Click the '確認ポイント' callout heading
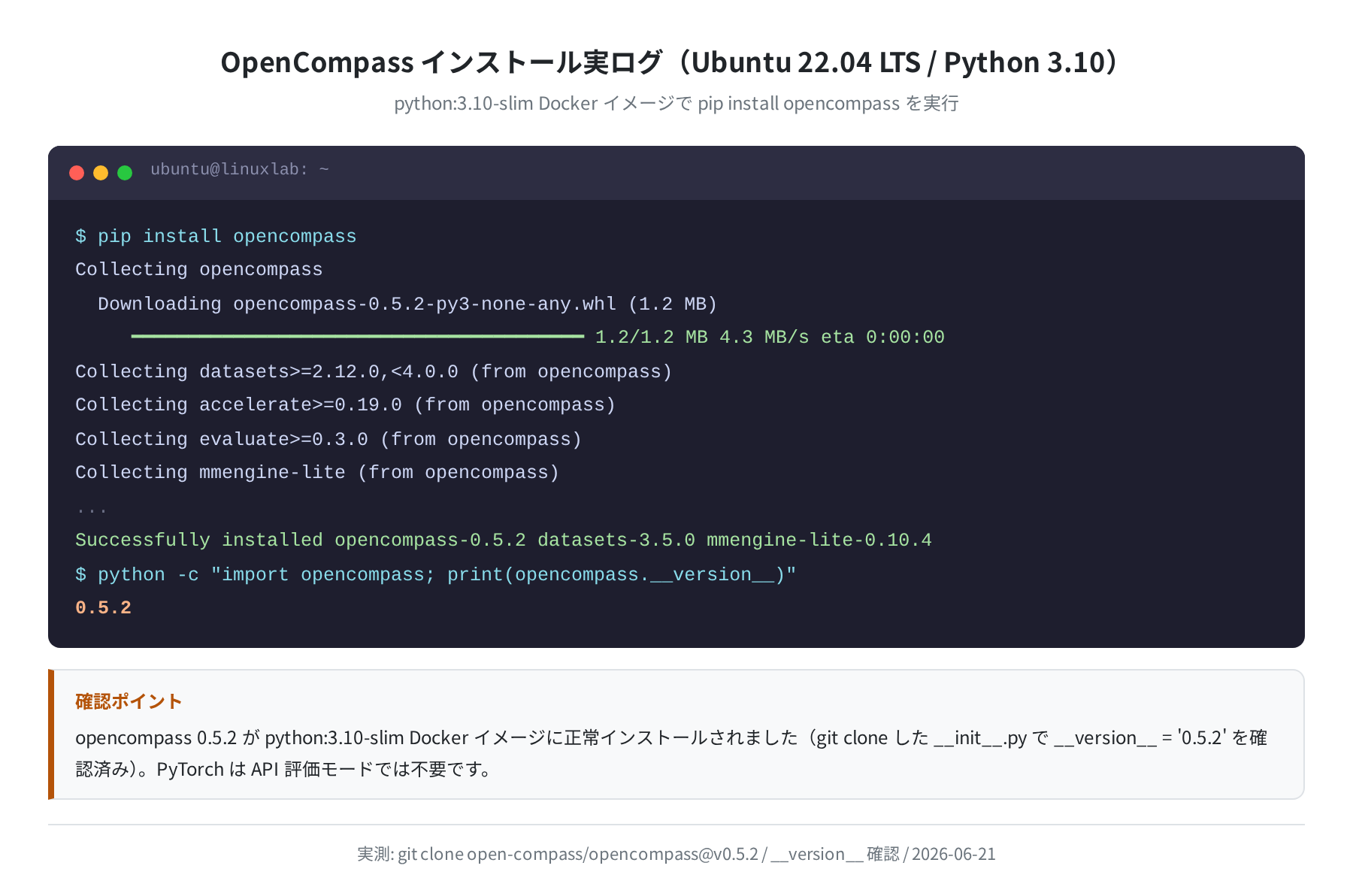Viewport: 1353px width, 896px height. tap(129, 701)
